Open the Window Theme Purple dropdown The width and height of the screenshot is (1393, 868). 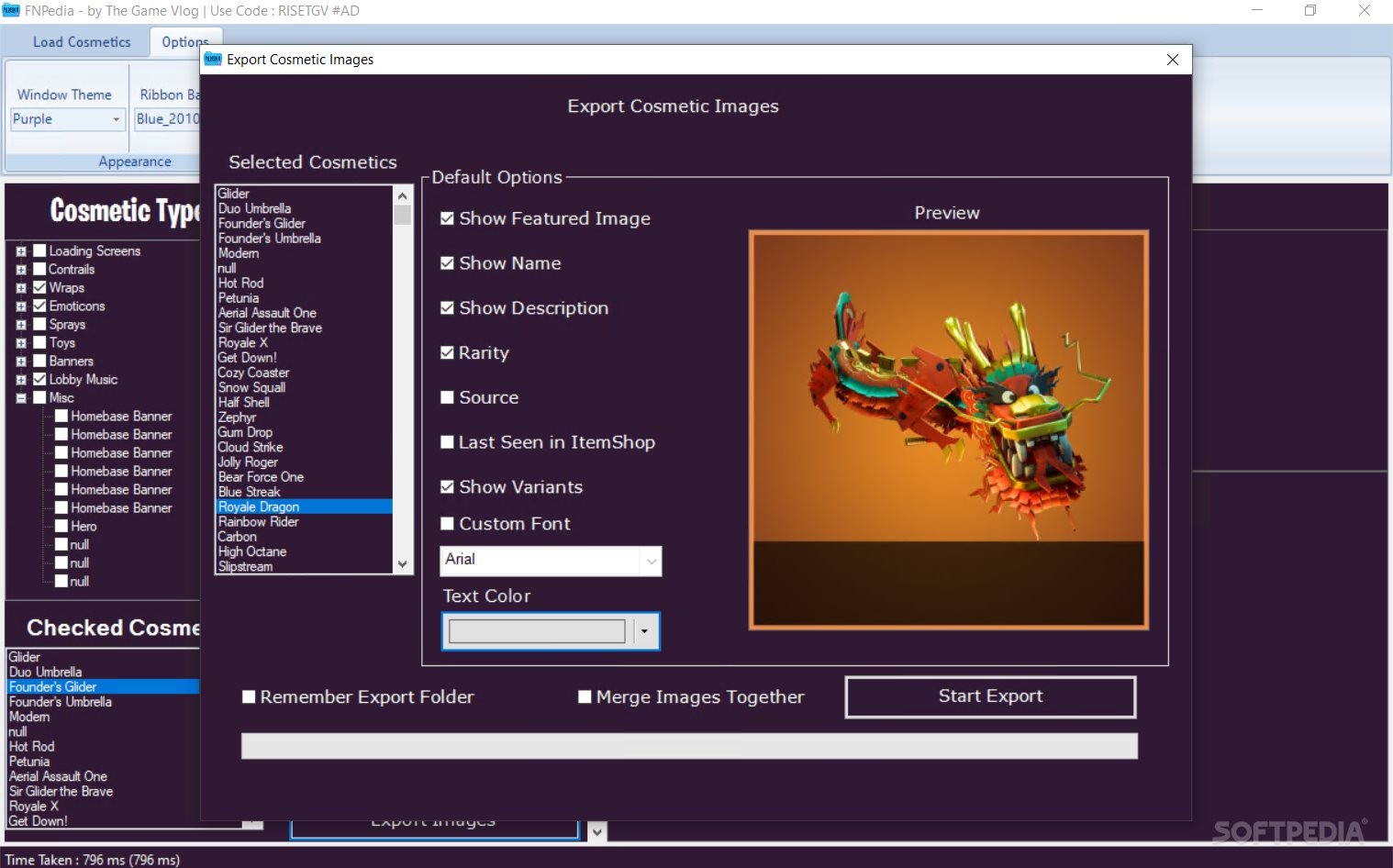(x=116, y=119)
